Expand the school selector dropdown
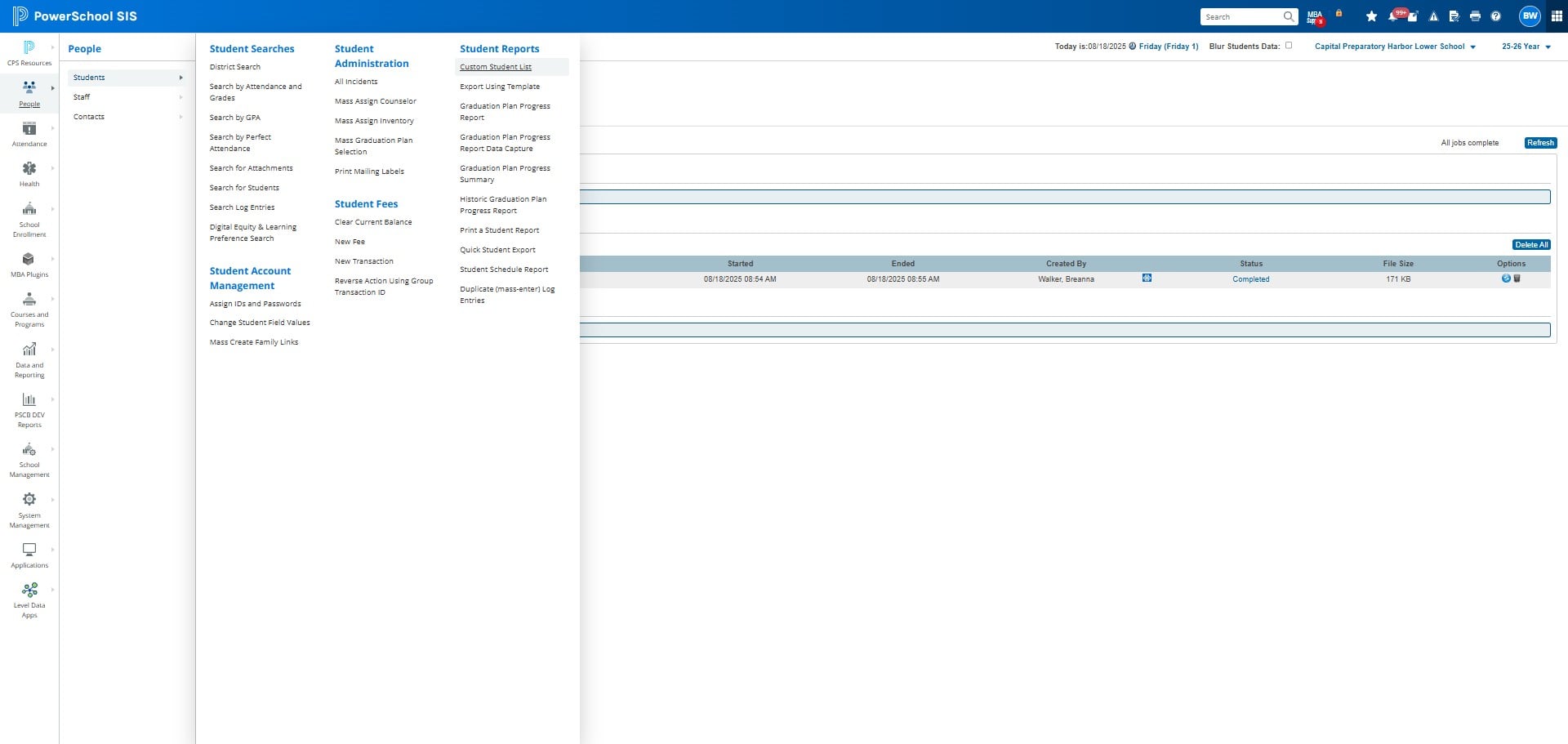This screenshot has width=1568, height=744. (x=1395, y=47)
